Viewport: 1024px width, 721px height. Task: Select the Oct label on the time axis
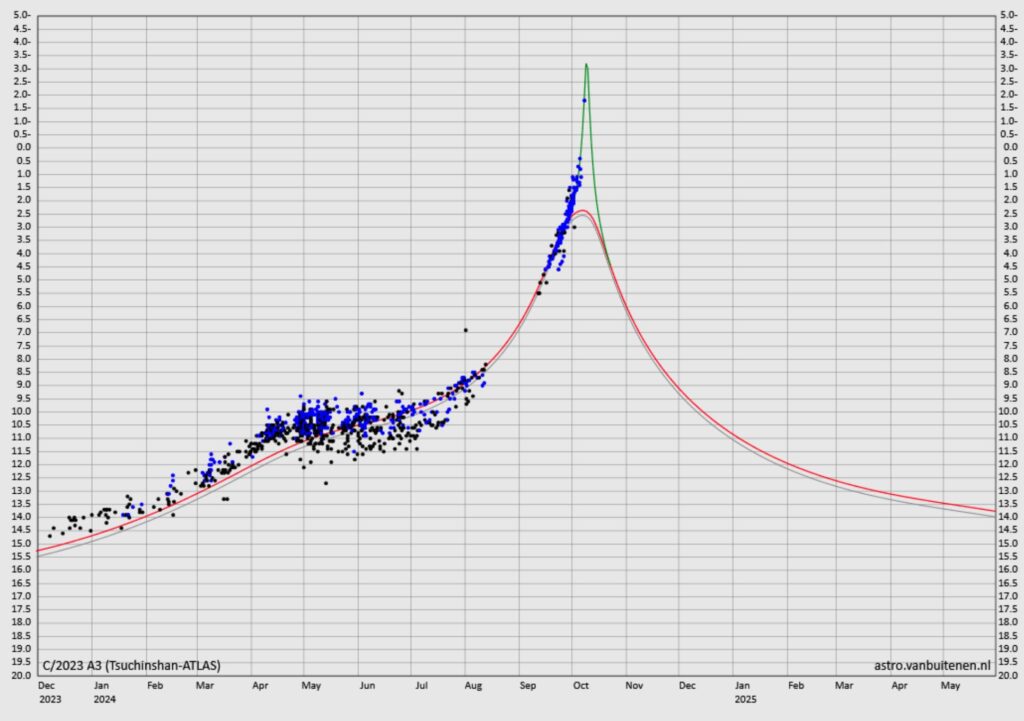pos(581,686)
